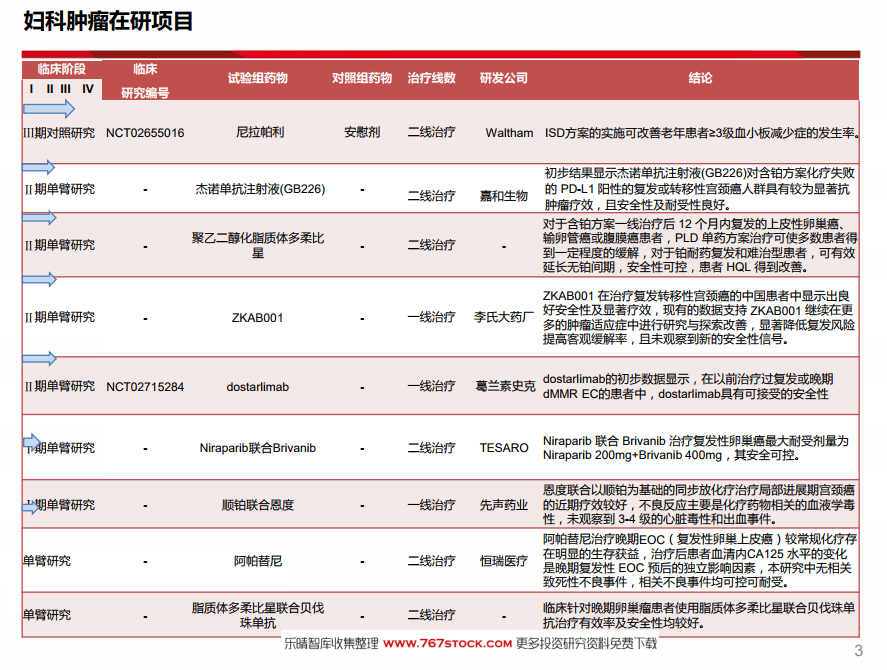Viewport: 887px width, 670px height.
Task: Select 二线治疗 in the 脂质体多柔比星联合贝伐珠单抗 row
Action: pyautogui.click(x=432, y=615)
